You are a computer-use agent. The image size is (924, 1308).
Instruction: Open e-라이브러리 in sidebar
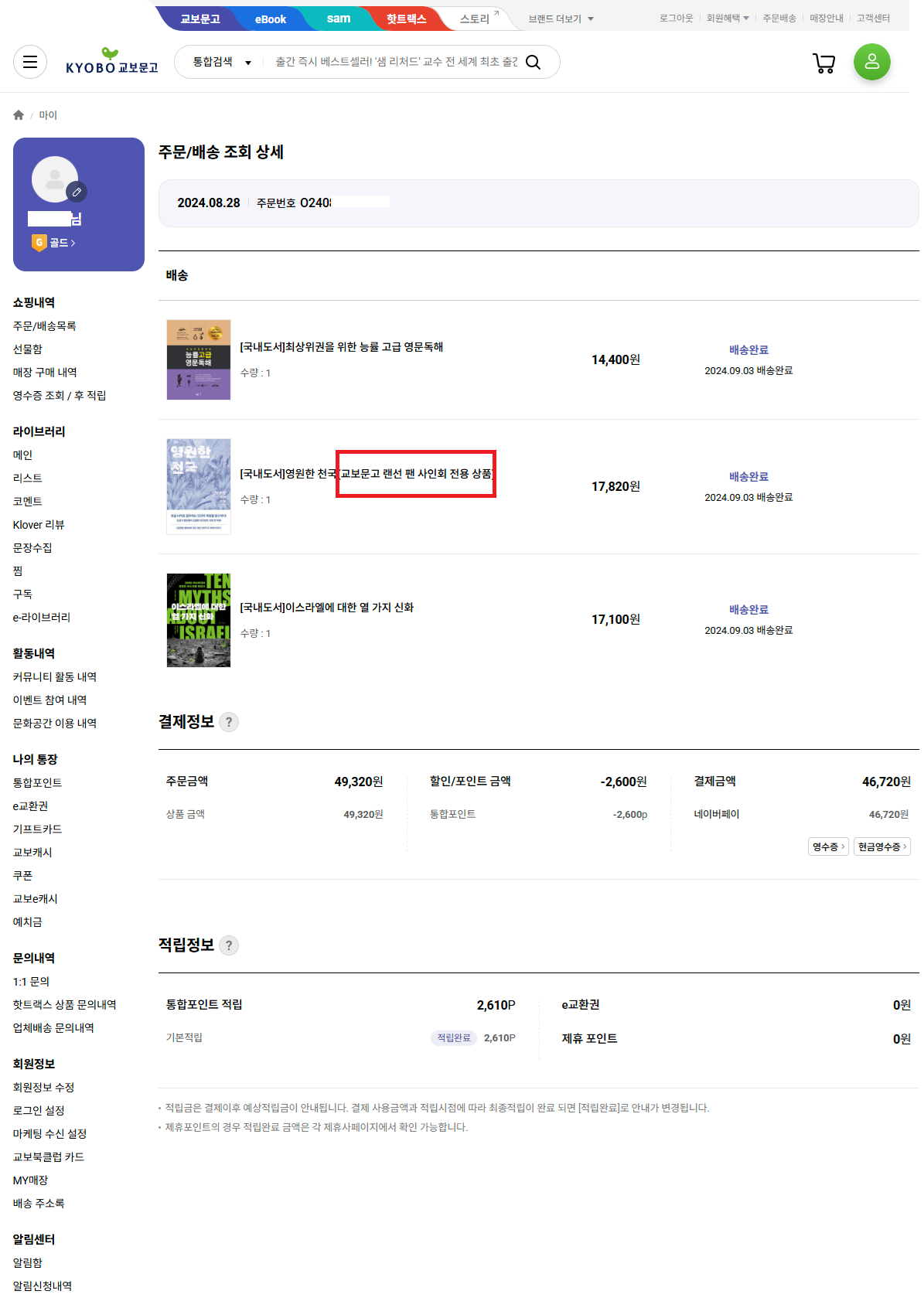42,618
